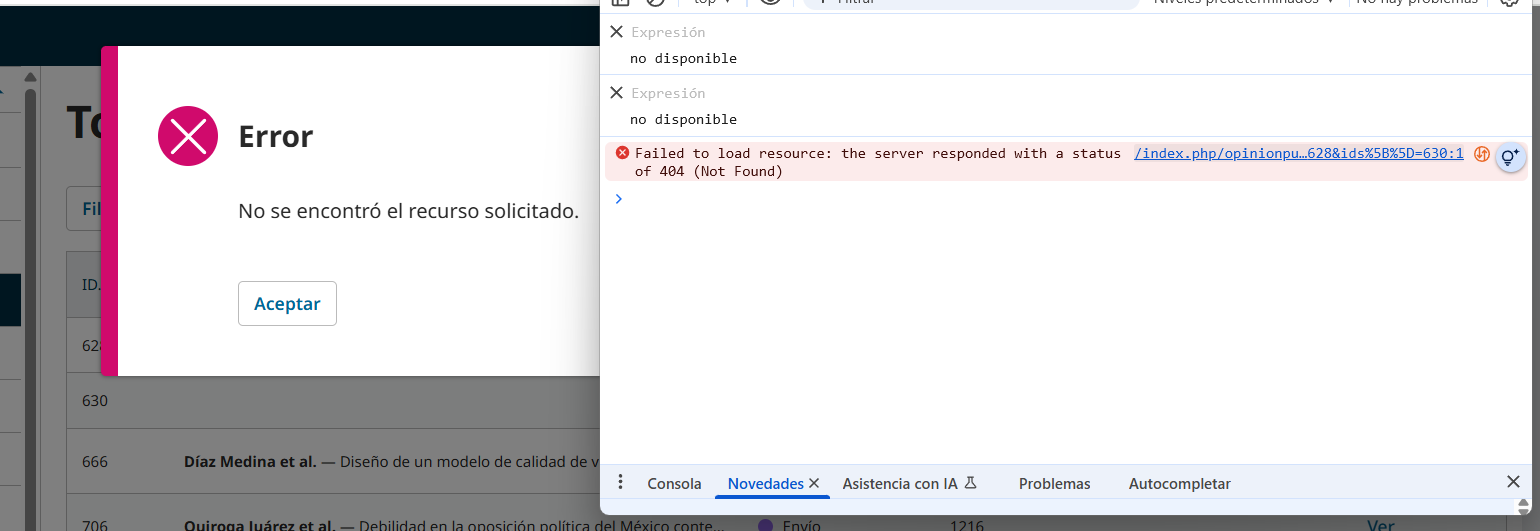Click the Aceptar button in error dialog
The width and height of the screenshot is (1540, 531).
(x=287, y=304)
